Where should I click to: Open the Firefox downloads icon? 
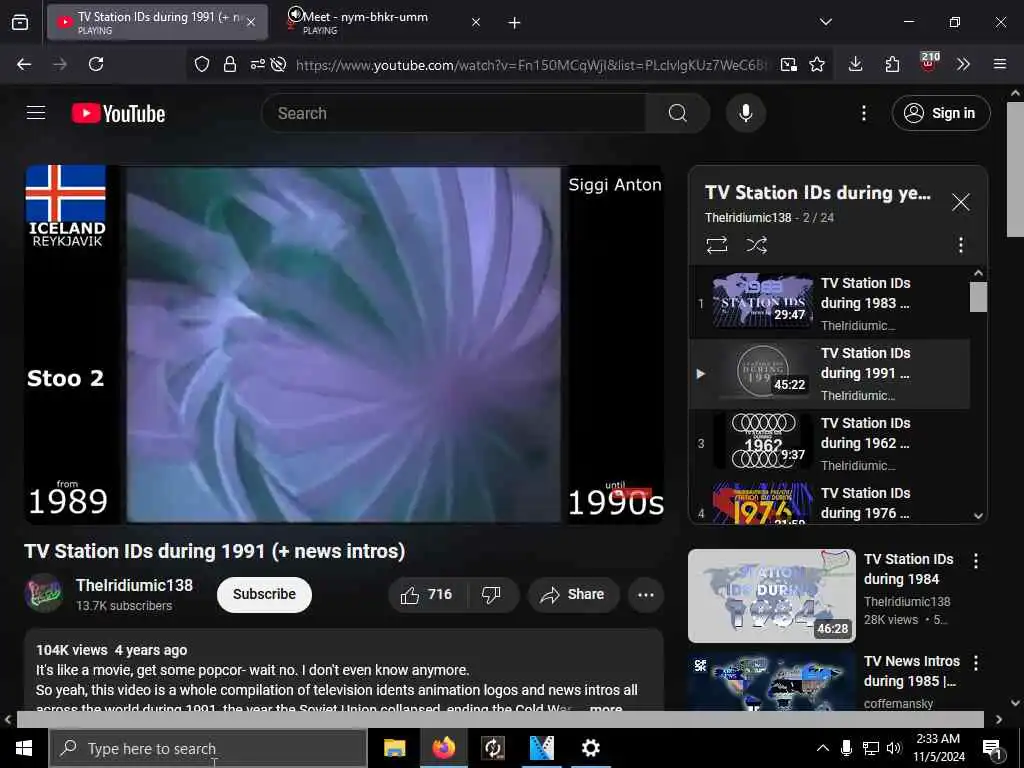(856, 64)
